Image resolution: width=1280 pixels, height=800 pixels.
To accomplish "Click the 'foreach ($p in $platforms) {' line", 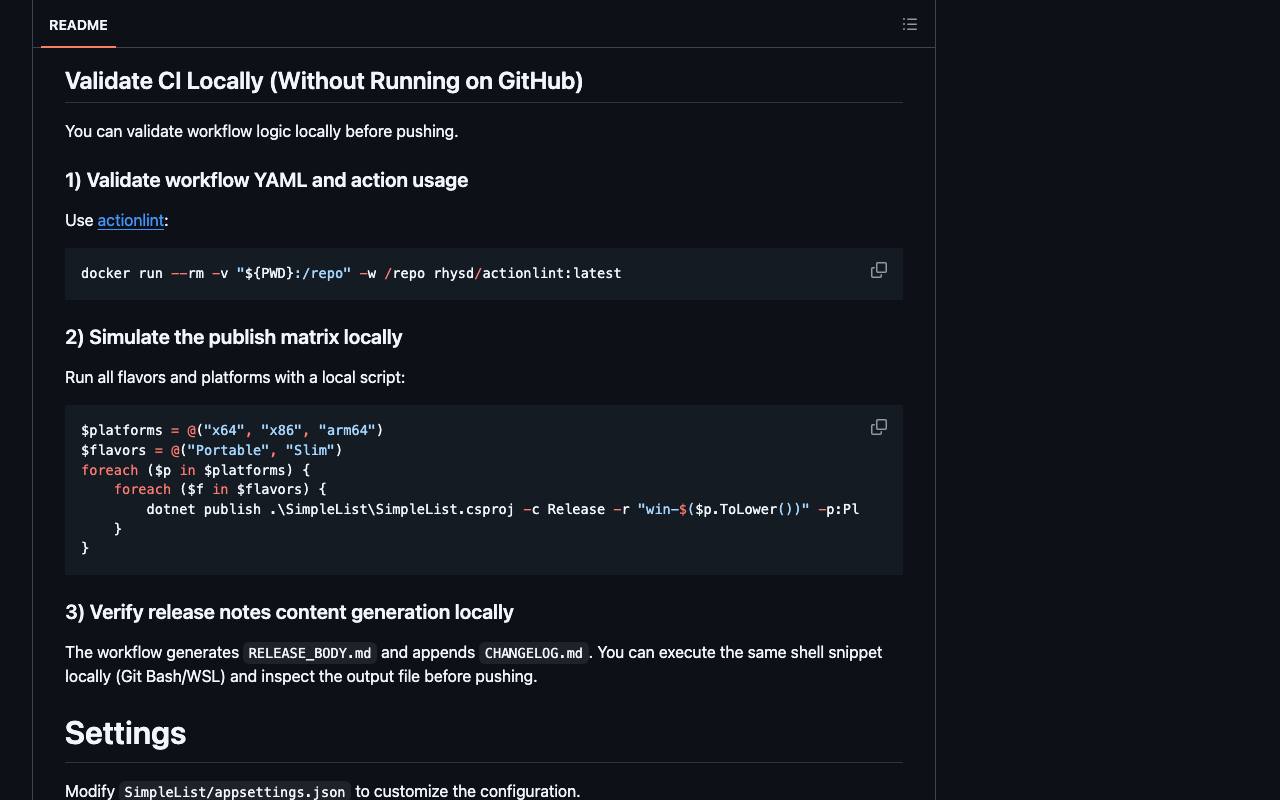I will pyautogui.click(x=196, y=470).
